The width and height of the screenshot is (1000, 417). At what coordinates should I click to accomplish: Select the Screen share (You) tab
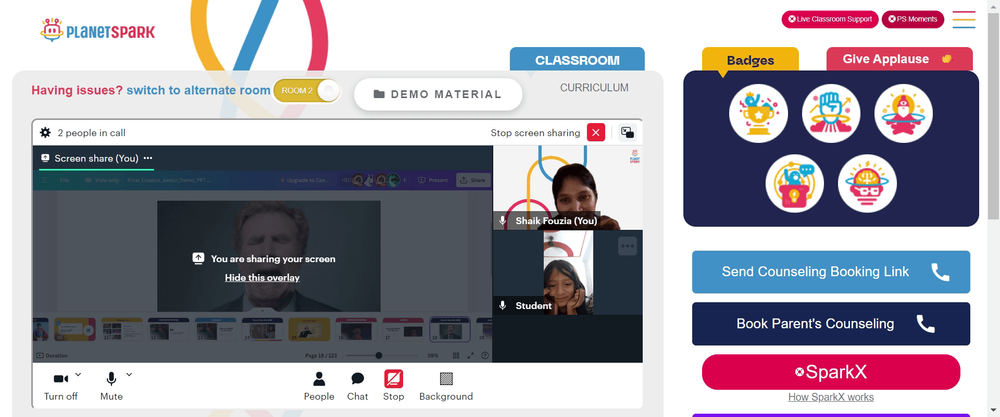(x=96, y=158)
